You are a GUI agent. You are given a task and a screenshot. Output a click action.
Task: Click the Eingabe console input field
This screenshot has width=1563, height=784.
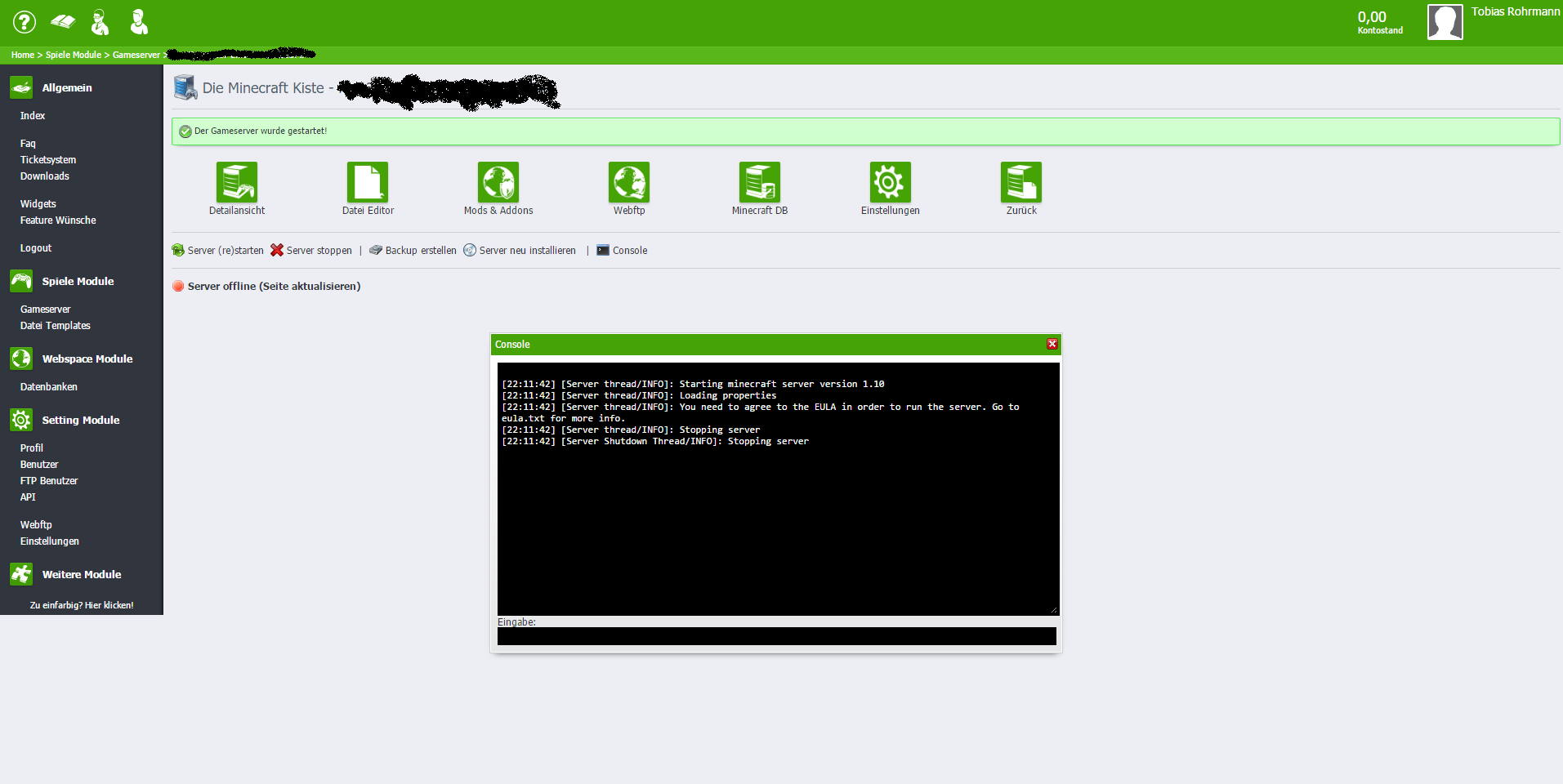[776, 636]
